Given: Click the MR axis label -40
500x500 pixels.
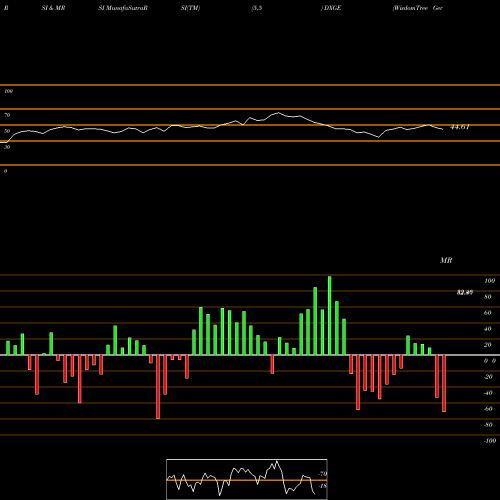Looking at the screenshot, I should [x=488, y=393].
